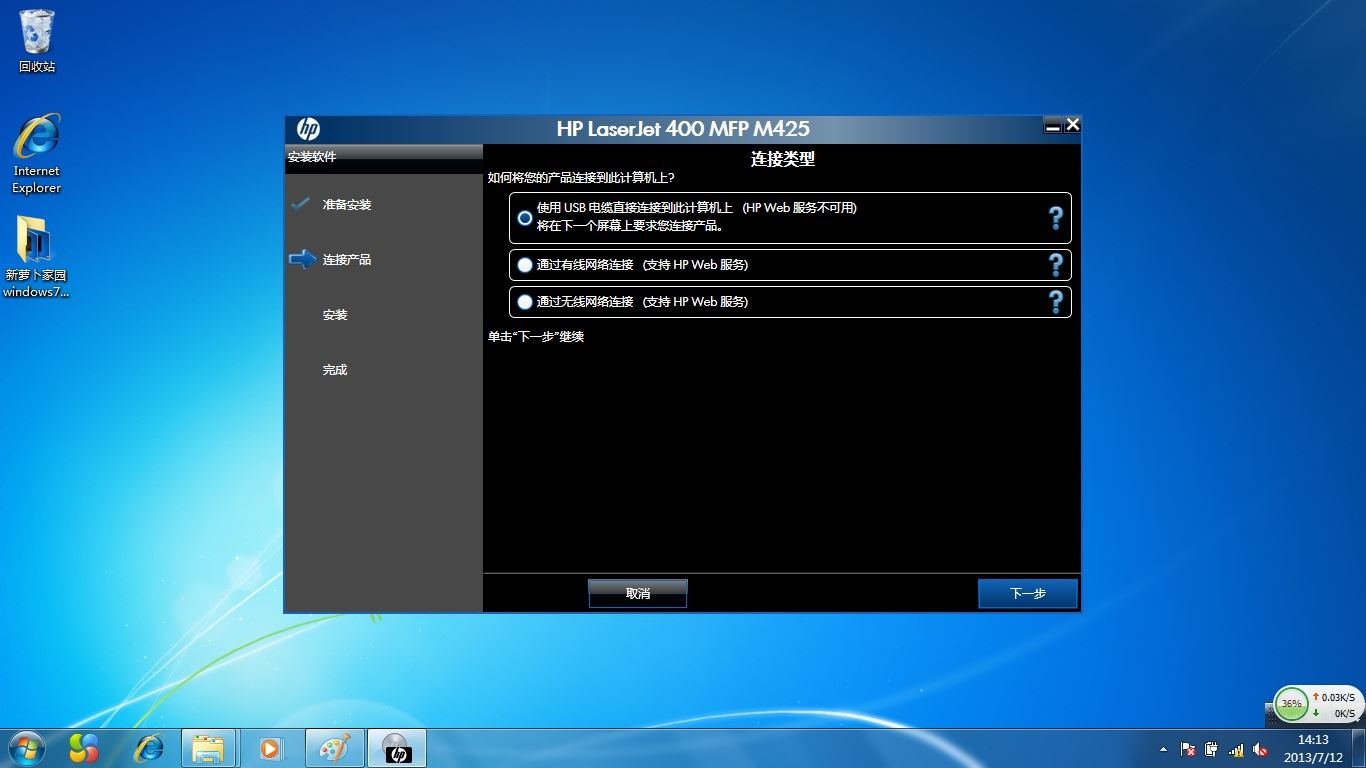This screenshot has height=768, width=1366.
Task: Select the wireless network connection option
Action: [525, 302]
